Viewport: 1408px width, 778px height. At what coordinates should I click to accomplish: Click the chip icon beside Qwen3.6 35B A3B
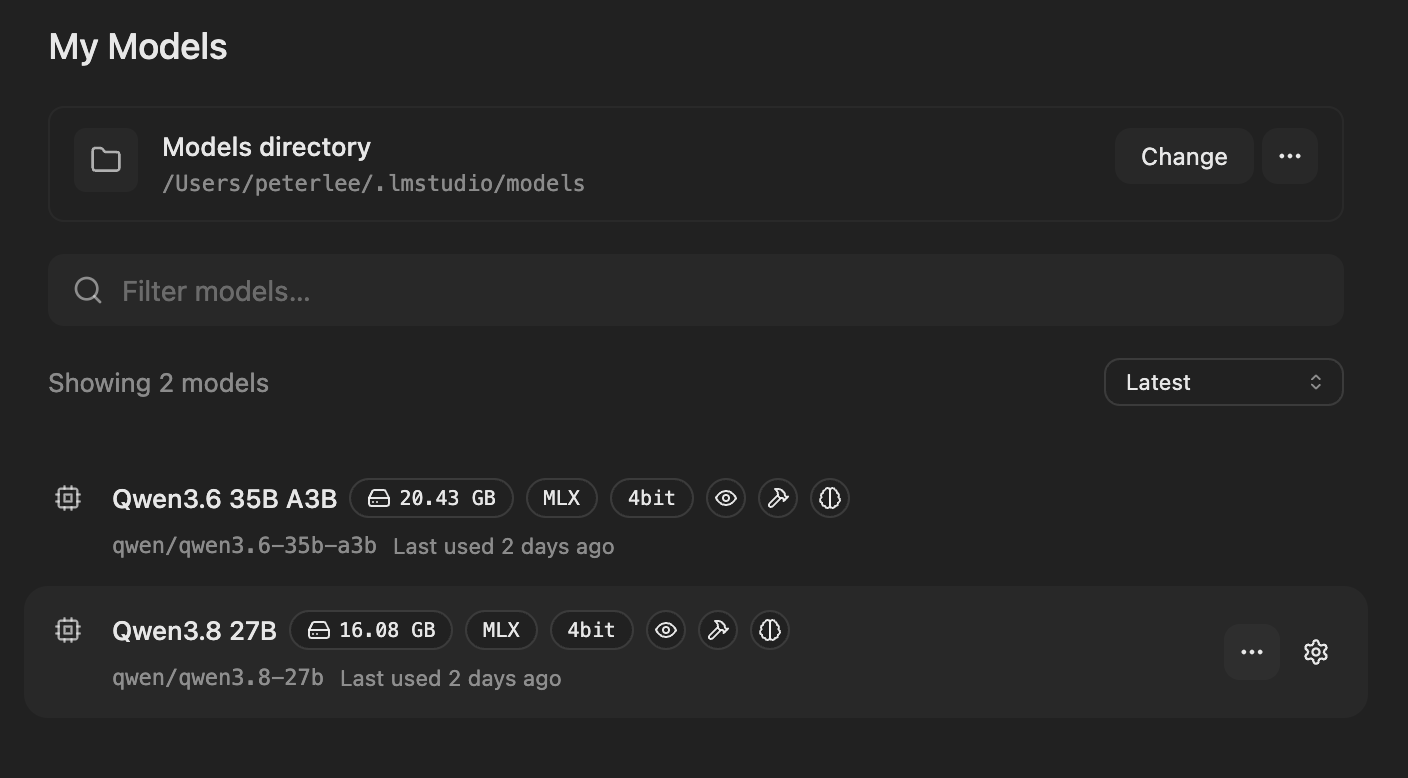click(x=68, y=498)
